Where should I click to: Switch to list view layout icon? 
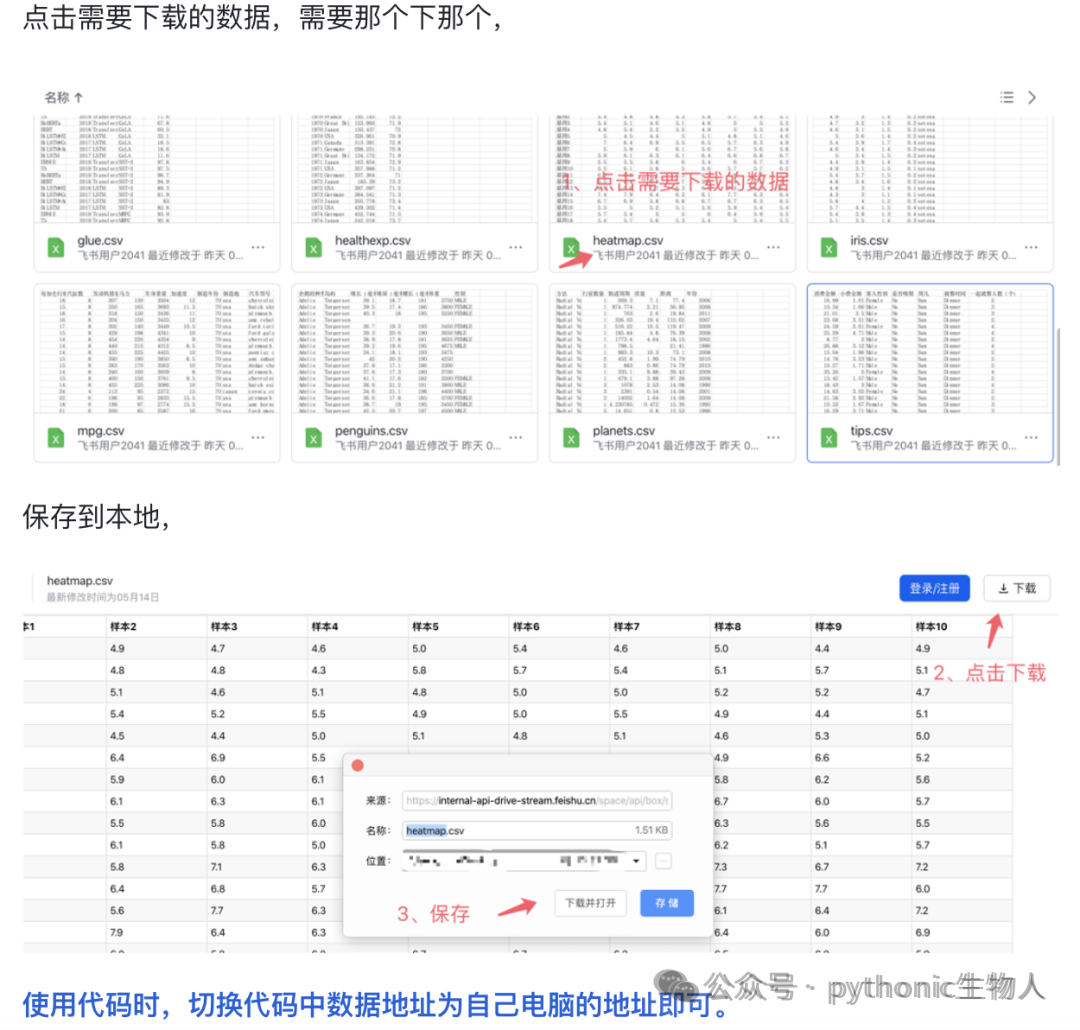pyautogui.click(x=1006, y=97)
